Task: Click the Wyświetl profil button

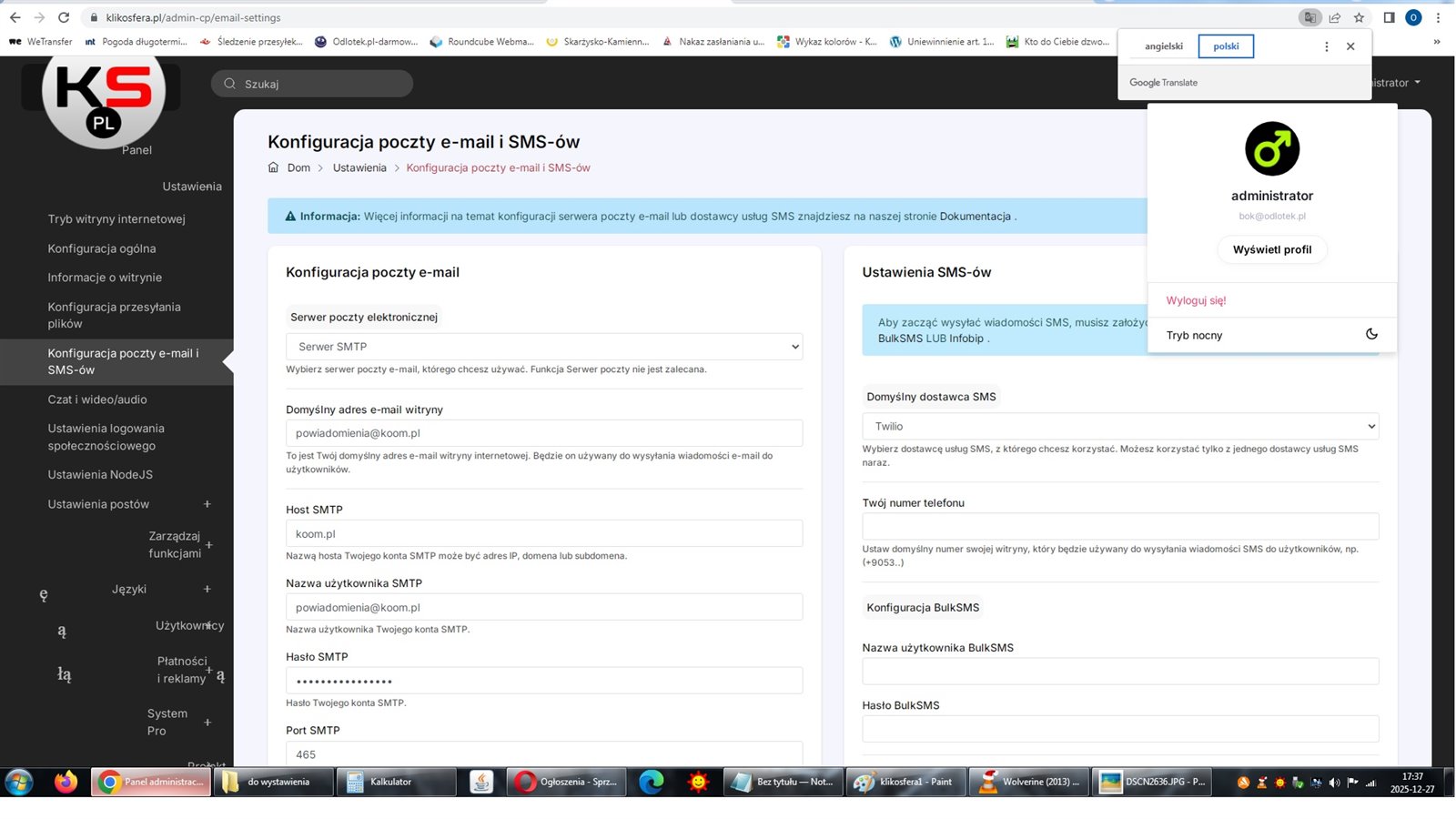Action: (x=1271, y=249)
